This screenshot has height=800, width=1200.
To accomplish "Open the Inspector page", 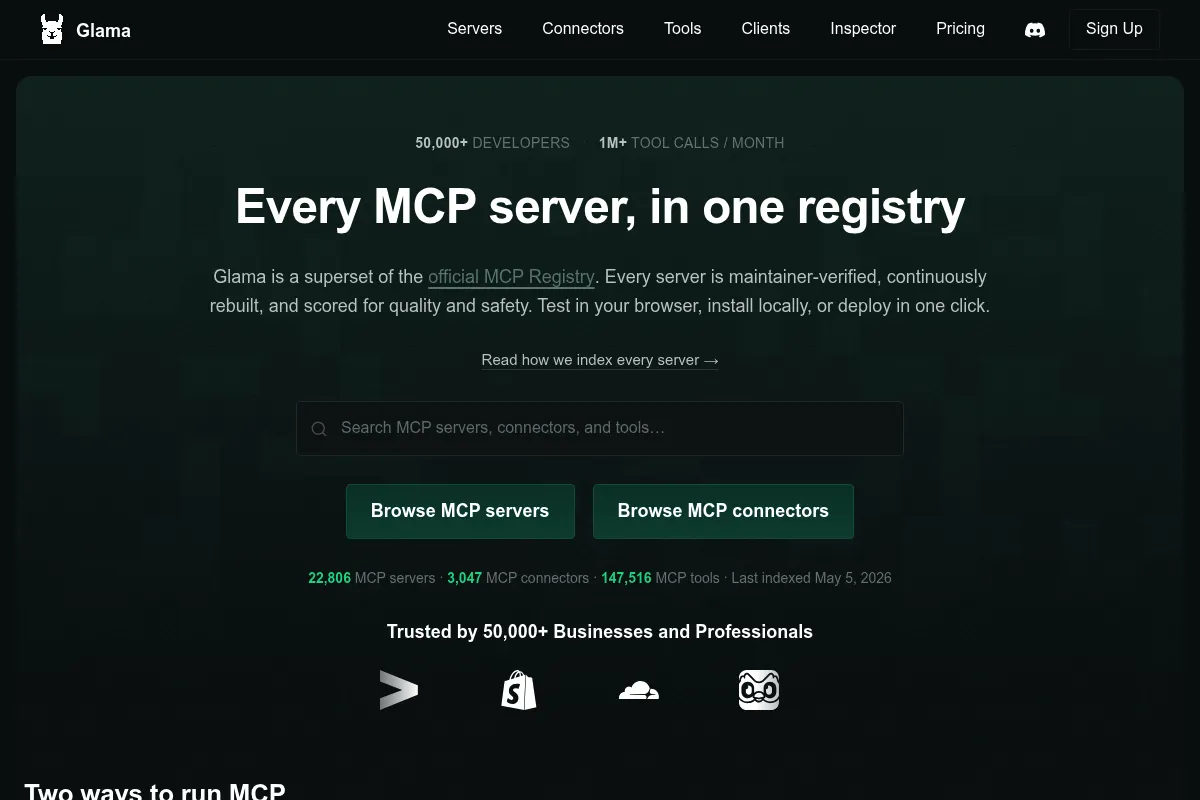I will tap(863, 29).
